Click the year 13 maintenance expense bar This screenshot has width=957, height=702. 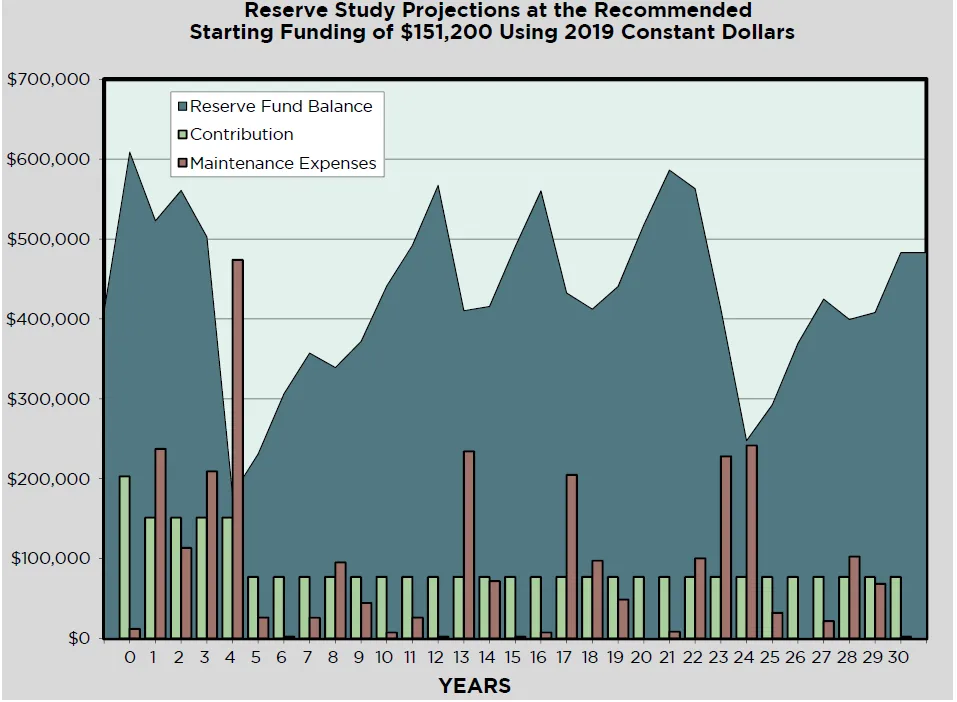[x=469, y=545]
